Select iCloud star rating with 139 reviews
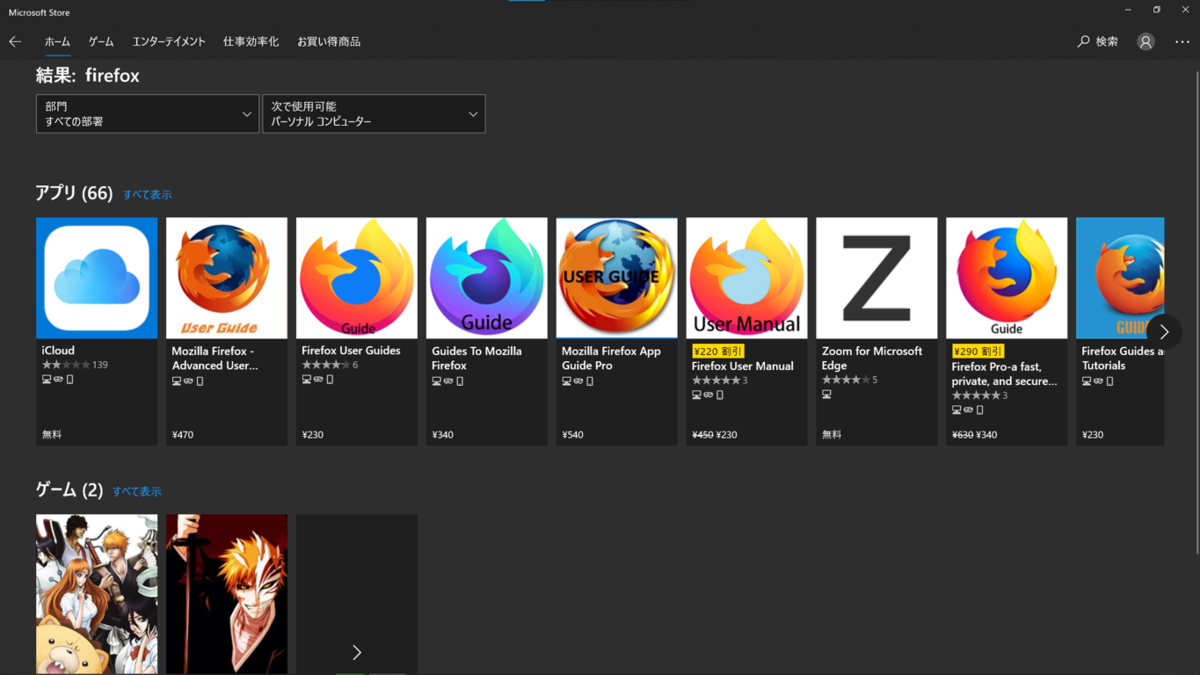Image resolution: width=1200 pixels, height=675 pixels. pos(75,365)
